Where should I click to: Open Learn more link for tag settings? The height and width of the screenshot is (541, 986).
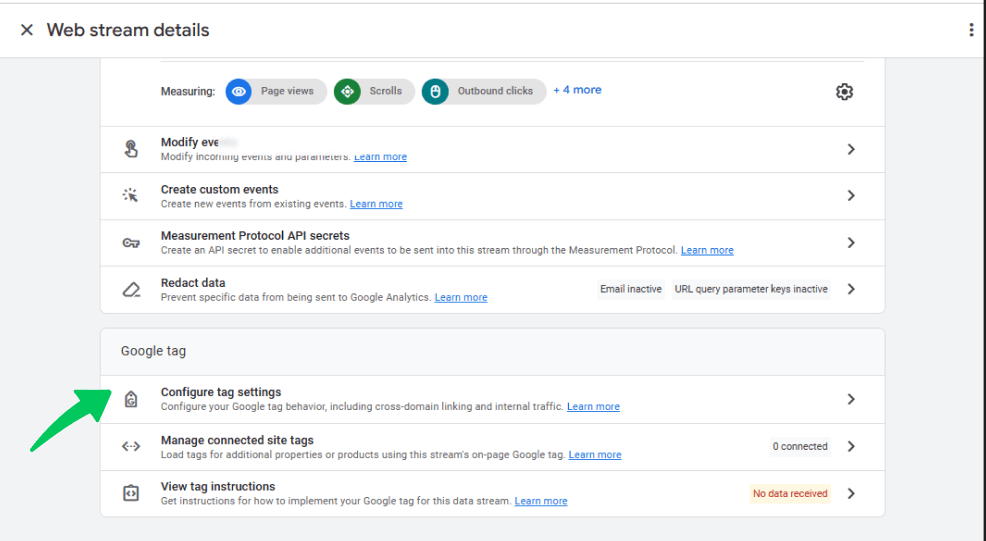(593, 407)
